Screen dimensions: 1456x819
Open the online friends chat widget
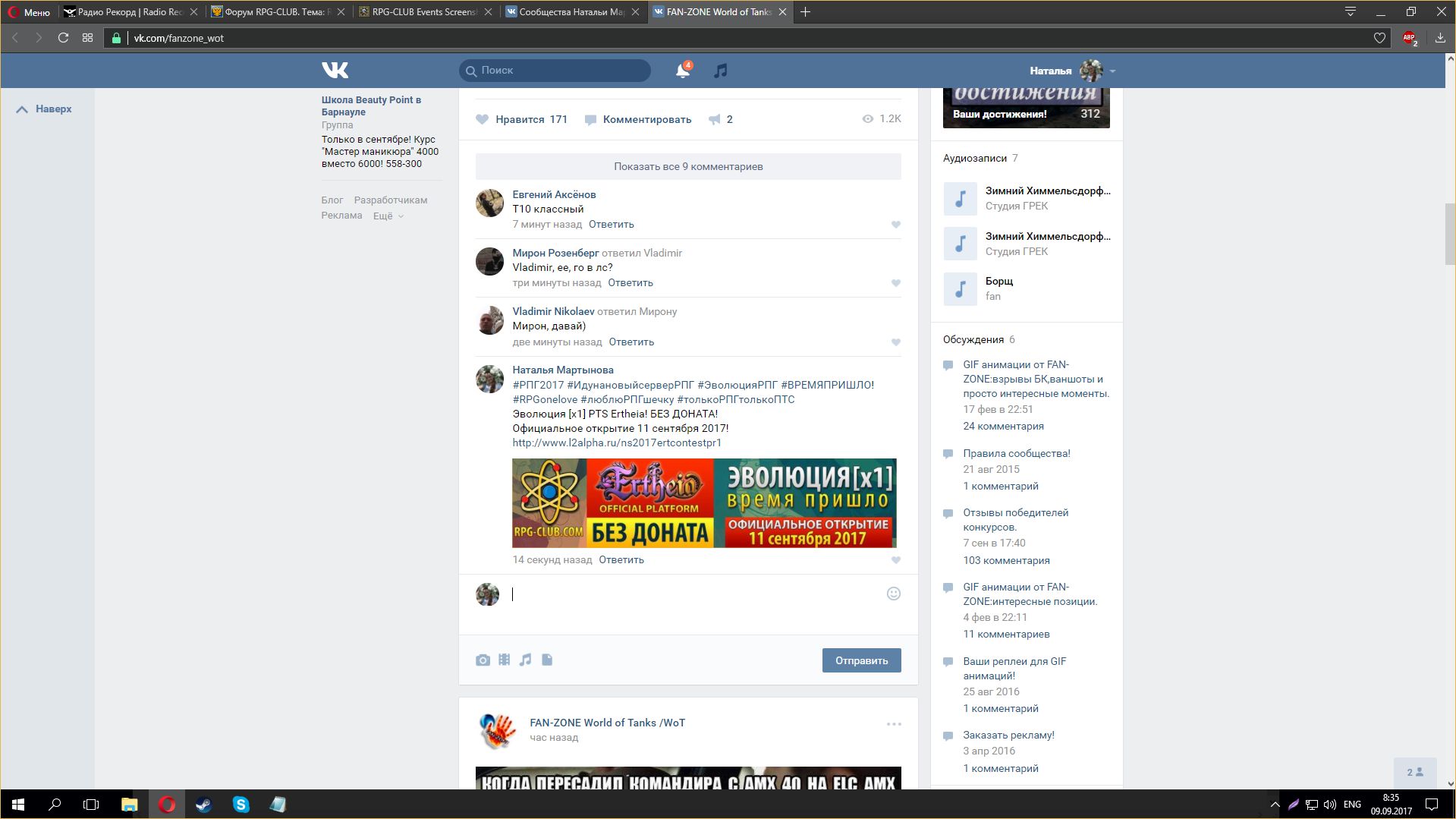click(1415, 773)
